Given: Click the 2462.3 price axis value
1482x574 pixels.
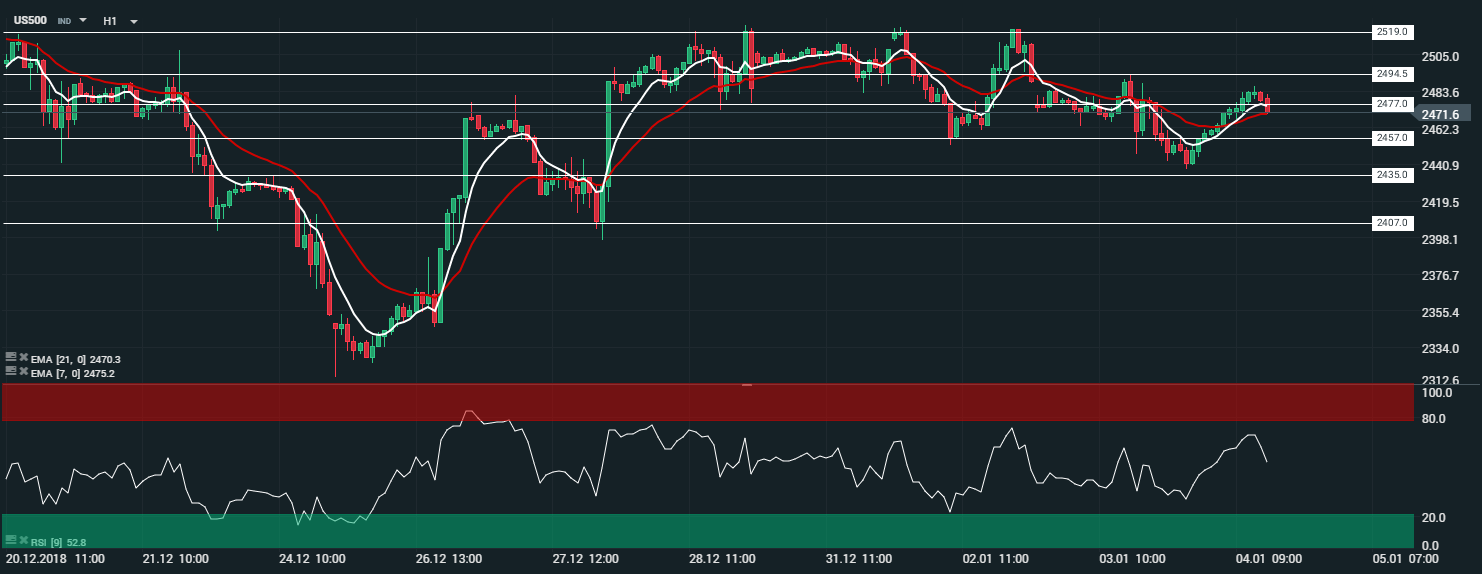Looking at the screenshot, I should [1440, 130].
